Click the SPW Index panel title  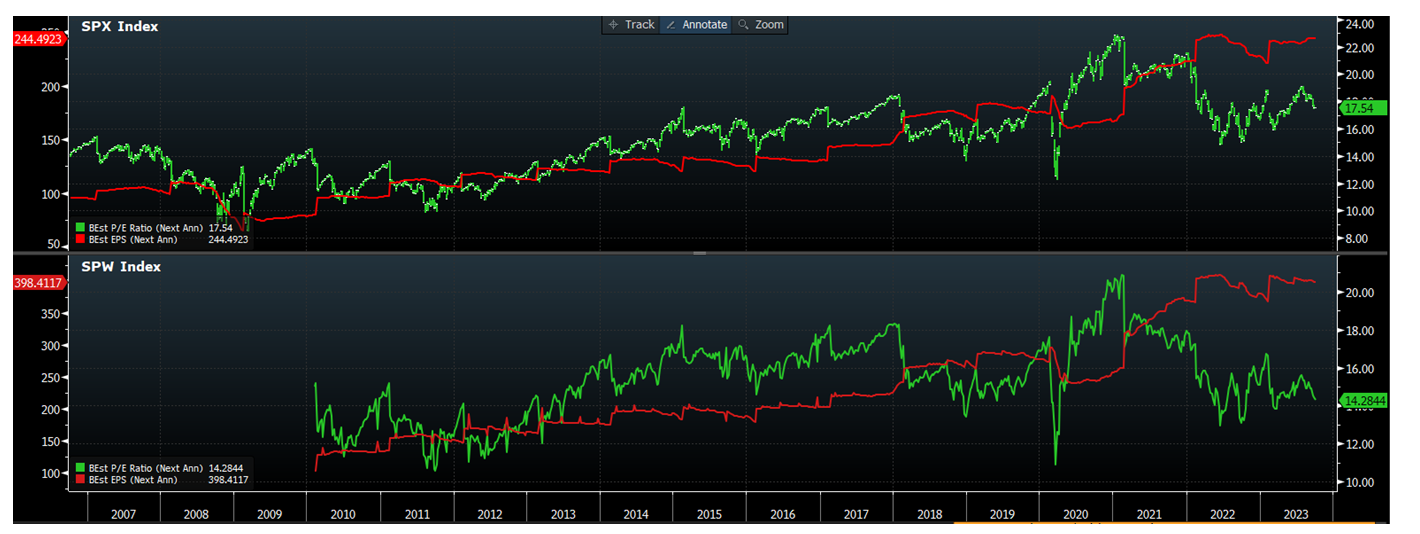[121, 267]
